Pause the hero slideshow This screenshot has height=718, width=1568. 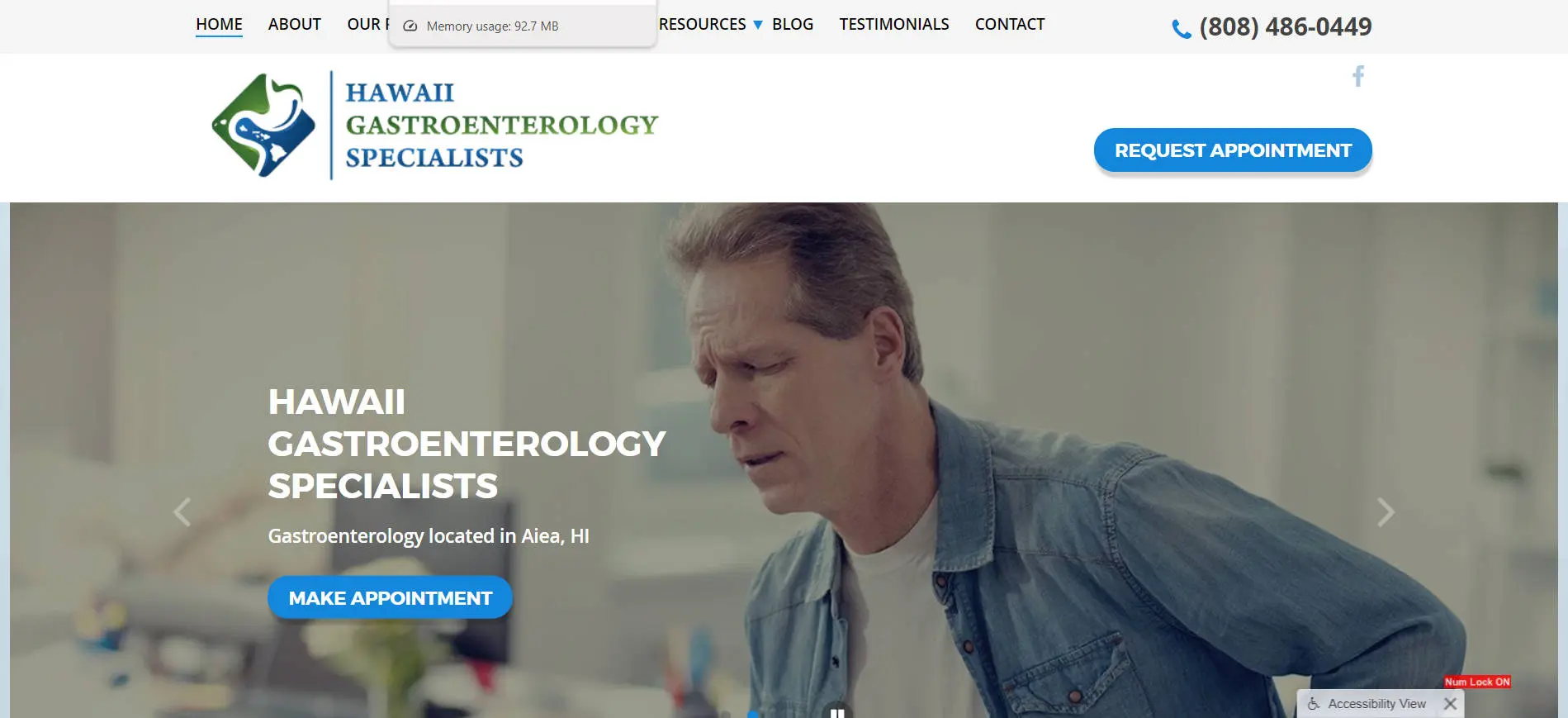pos(837,712)
